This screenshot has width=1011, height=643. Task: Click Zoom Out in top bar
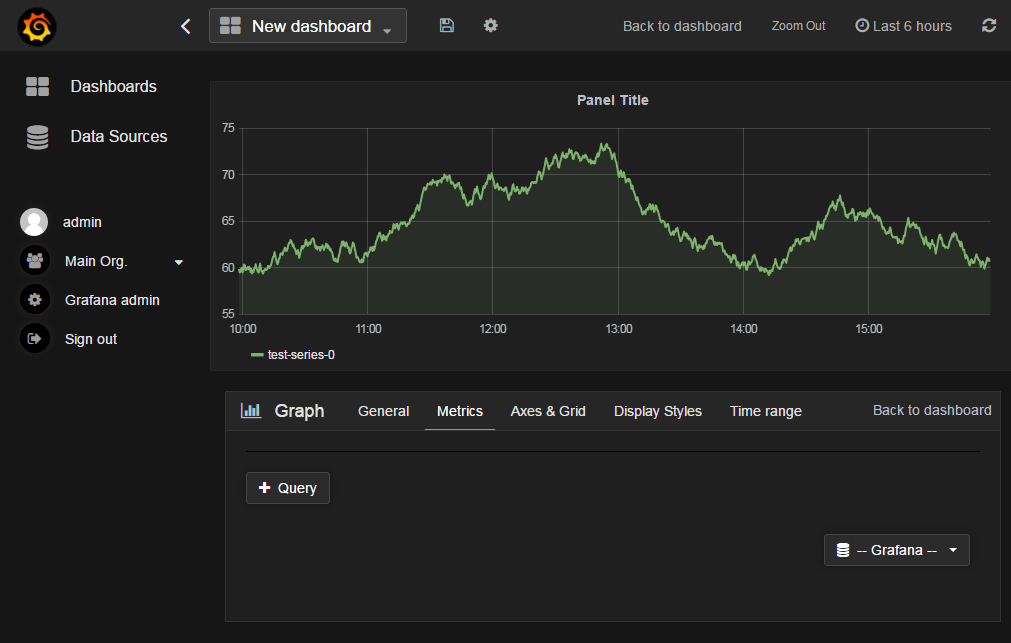pos(798,26)
